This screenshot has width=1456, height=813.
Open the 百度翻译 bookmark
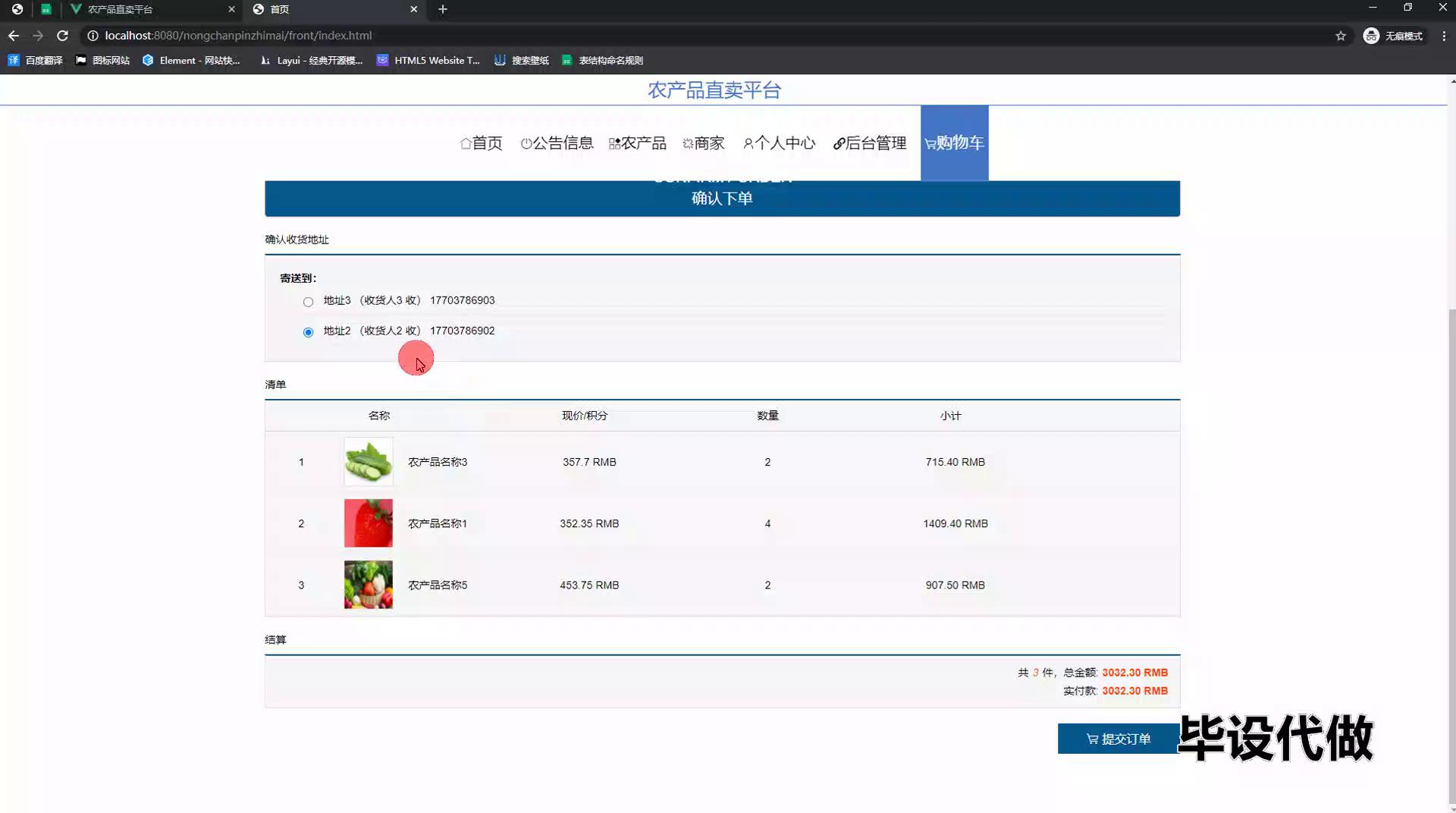pyautogui.click(x=36, y=60)
